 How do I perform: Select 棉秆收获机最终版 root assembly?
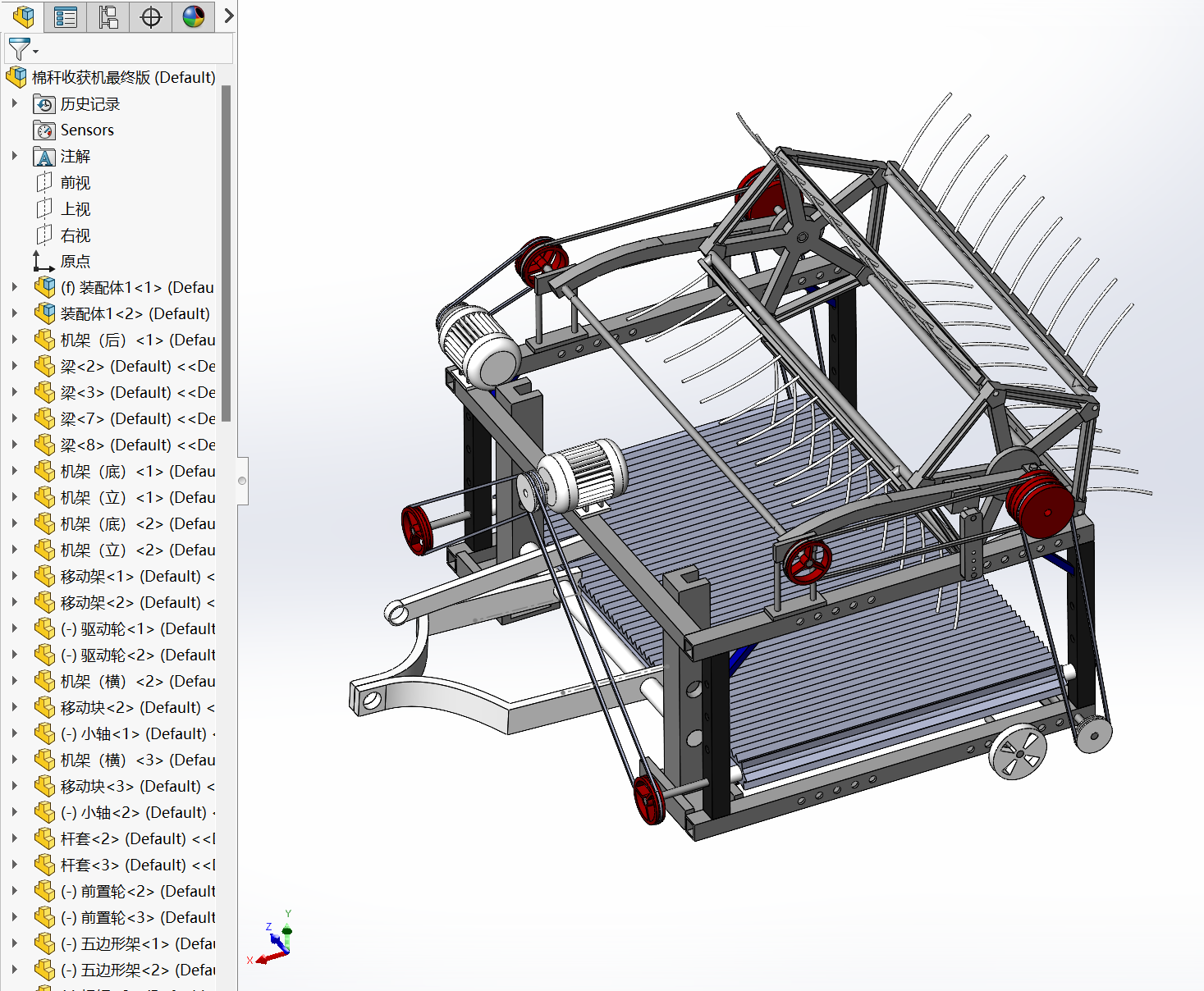123,78
